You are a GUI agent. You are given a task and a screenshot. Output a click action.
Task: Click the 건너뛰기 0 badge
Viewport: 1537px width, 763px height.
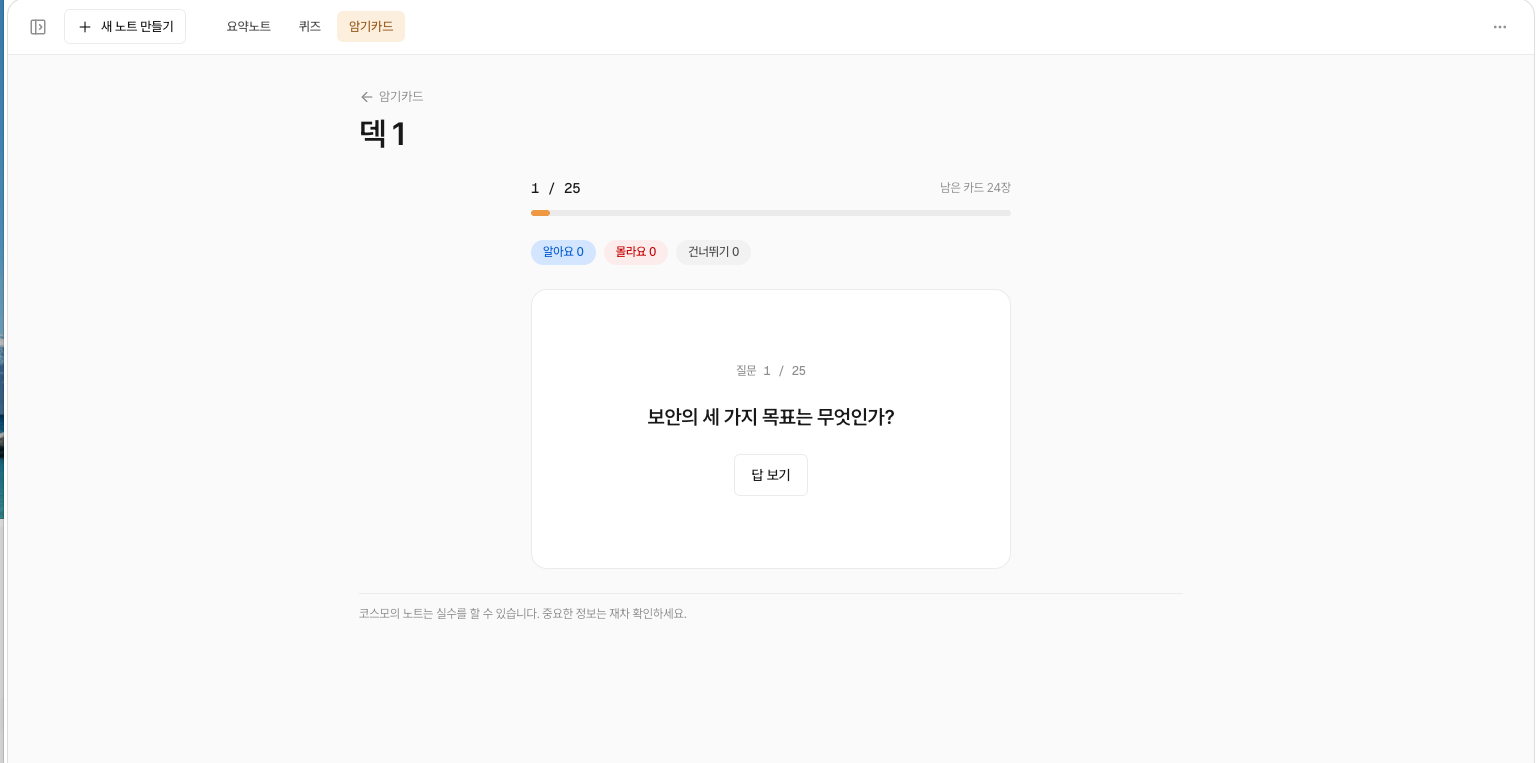[x=713, y=252]
